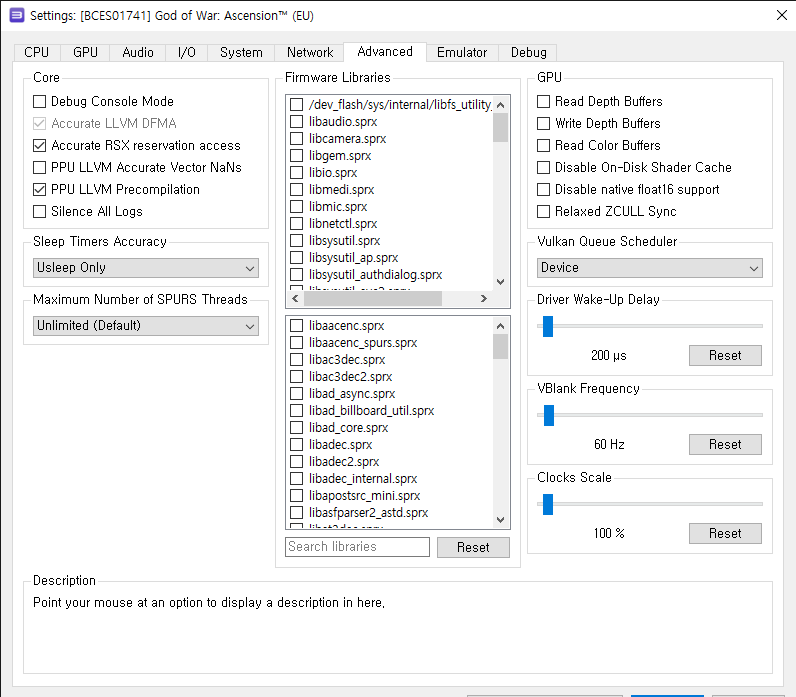Check Disable native float16 support
The image size is (796, 697).
coord(544,189)
